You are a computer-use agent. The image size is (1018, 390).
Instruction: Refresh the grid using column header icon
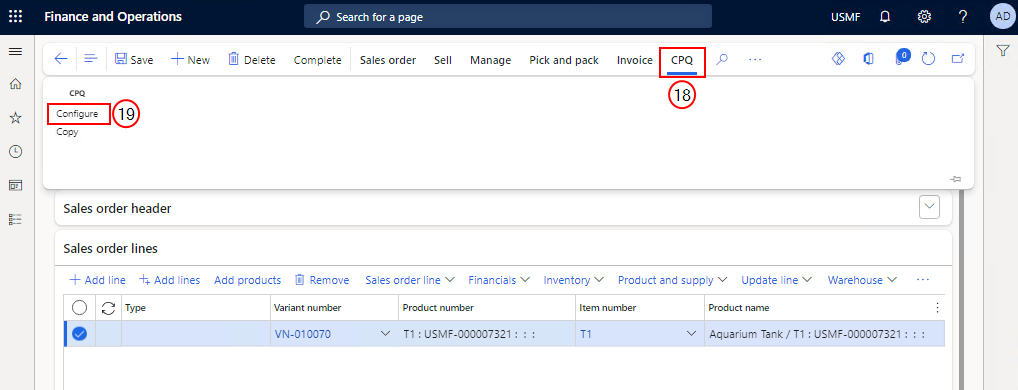109,308
